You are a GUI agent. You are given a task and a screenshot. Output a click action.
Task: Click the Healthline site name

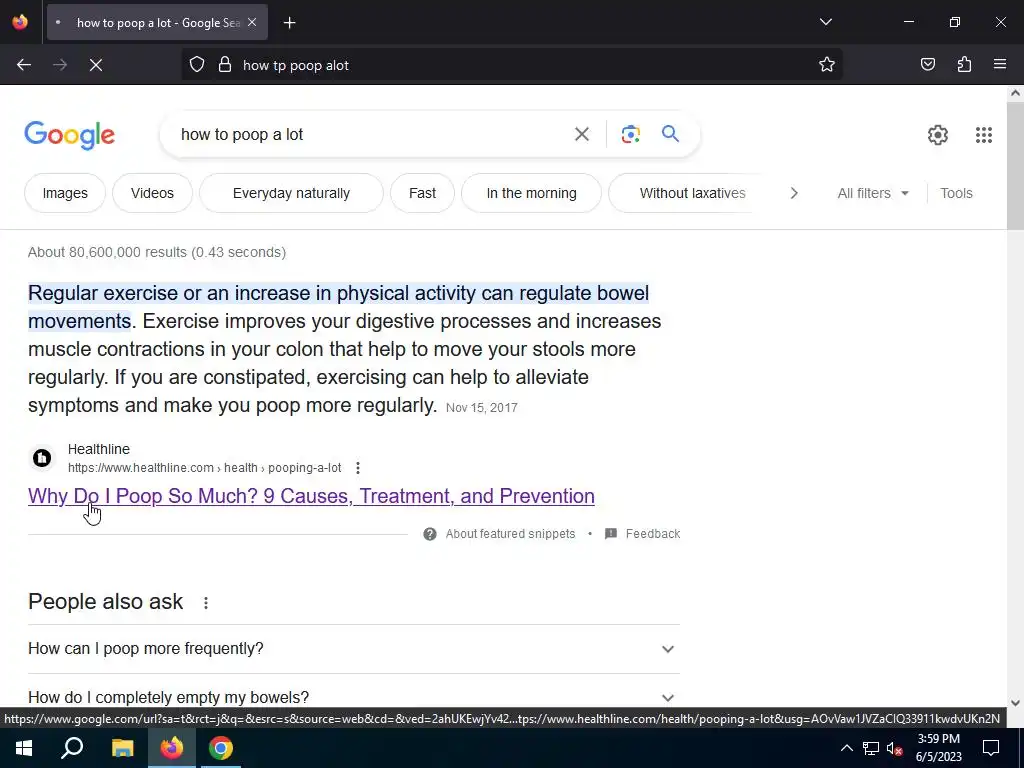click(x=99, y=449)
